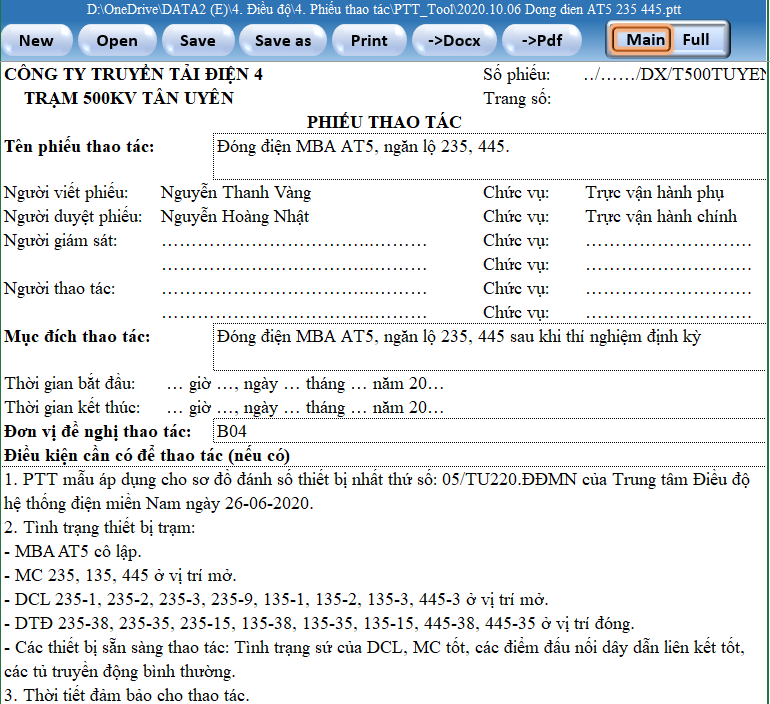Export the ticket with ->Docx
Viewport: 770px width, 704px height.
453,41
